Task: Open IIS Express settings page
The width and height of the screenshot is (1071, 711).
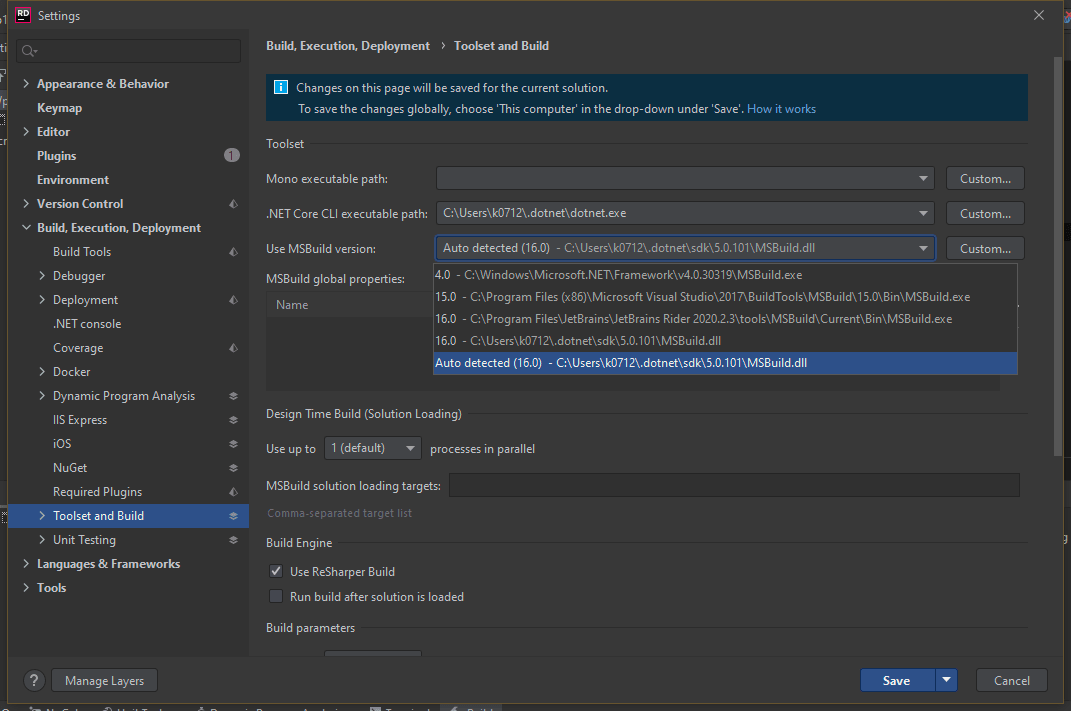Action: [80, 420]
